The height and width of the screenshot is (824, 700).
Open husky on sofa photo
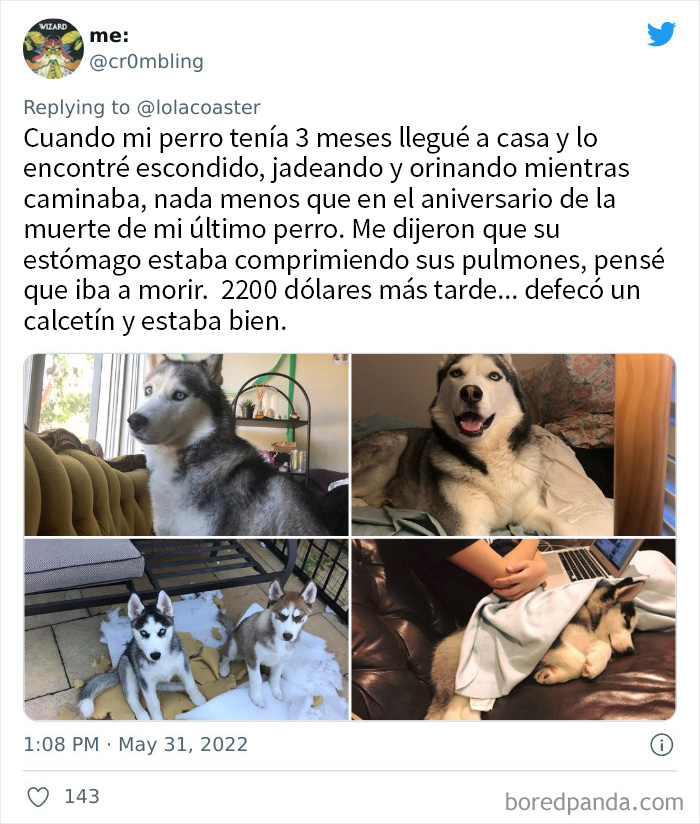tap(186, 445)
